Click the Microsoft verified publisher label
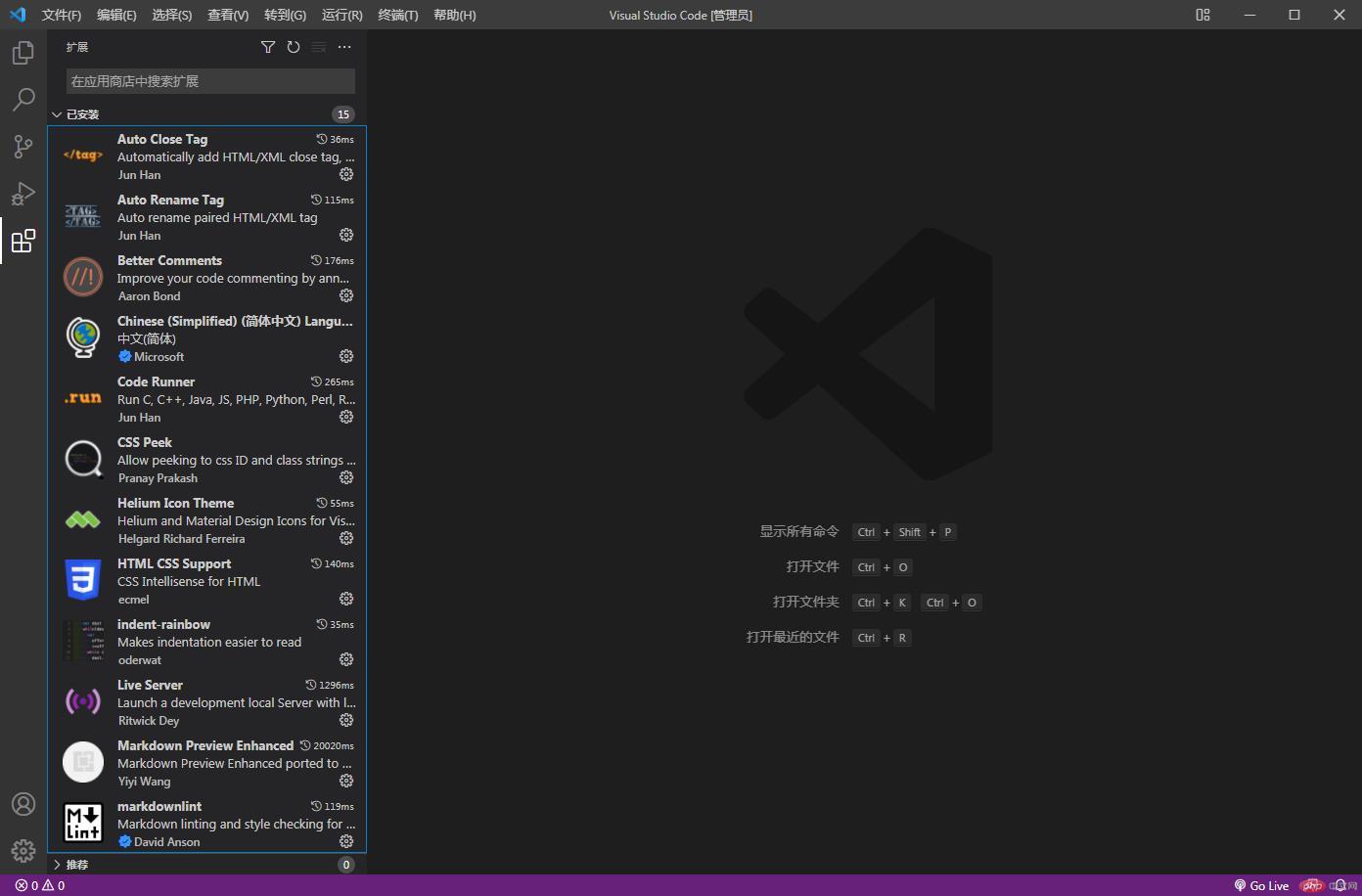Viewport: 1362px width, 896px height. tap(159, 356)
